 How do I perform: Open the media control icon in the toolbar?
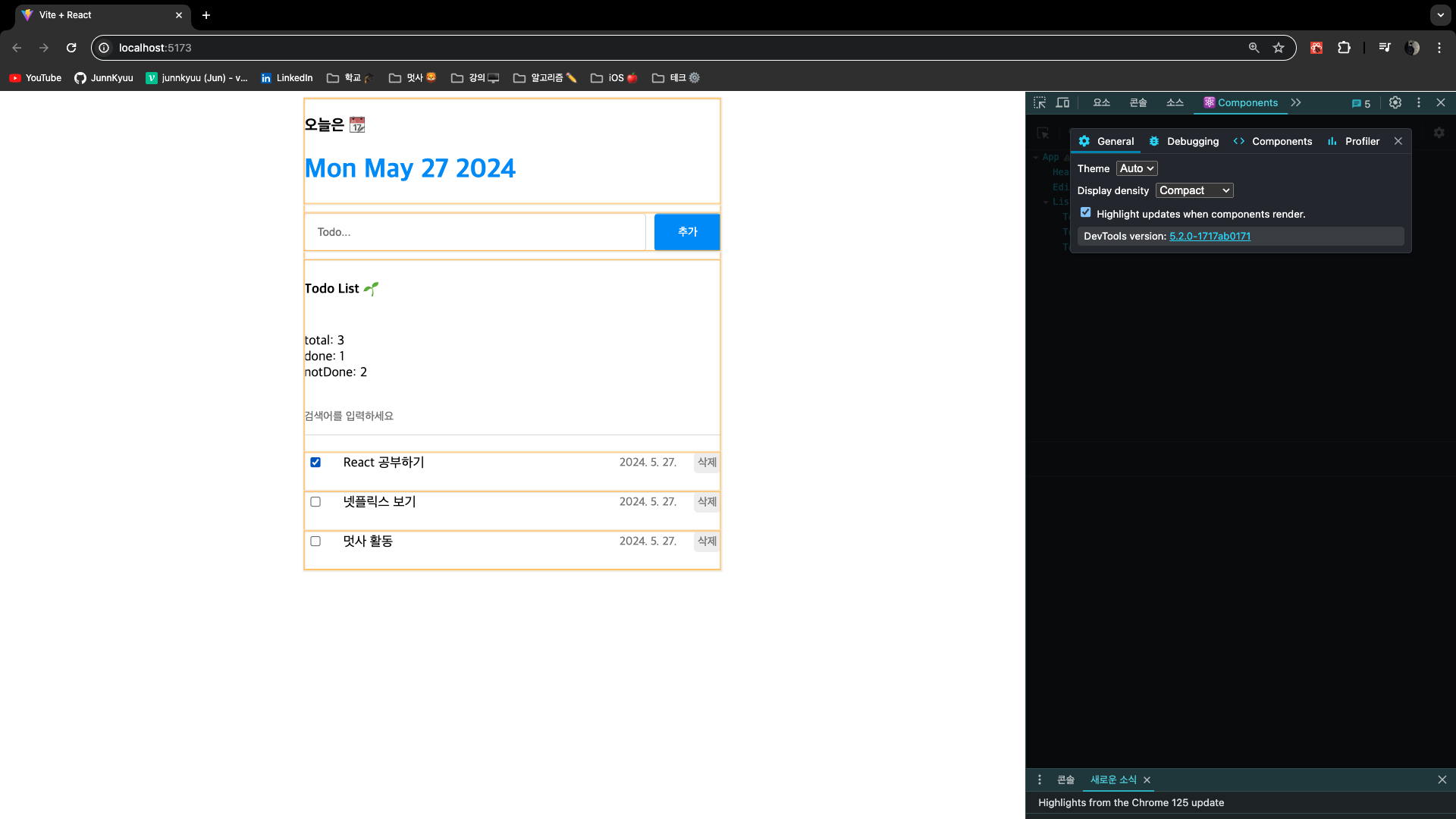click(1385, 48)
